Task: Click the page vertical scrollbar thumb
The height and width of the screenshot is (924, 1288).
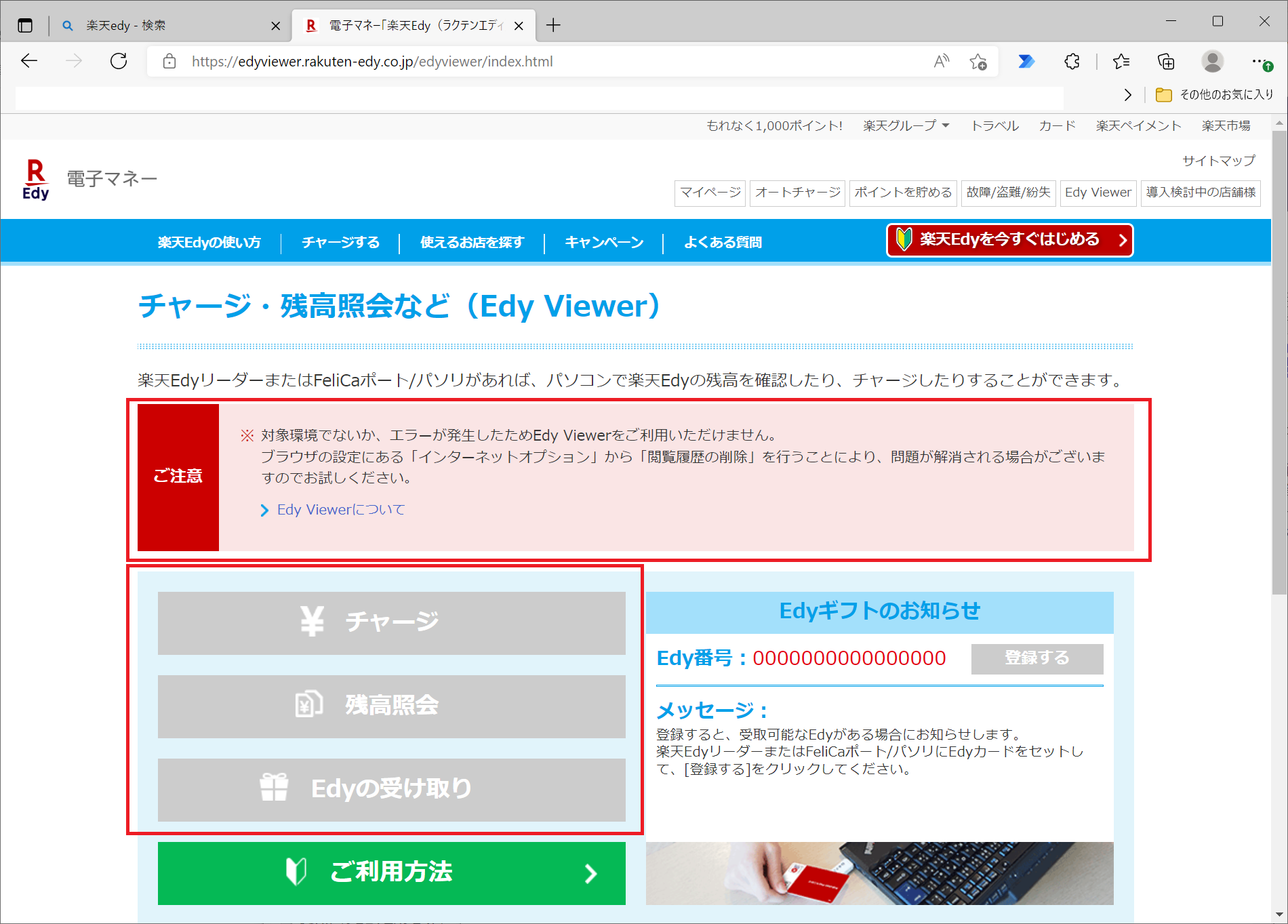Action: (x=1279, y=363)
